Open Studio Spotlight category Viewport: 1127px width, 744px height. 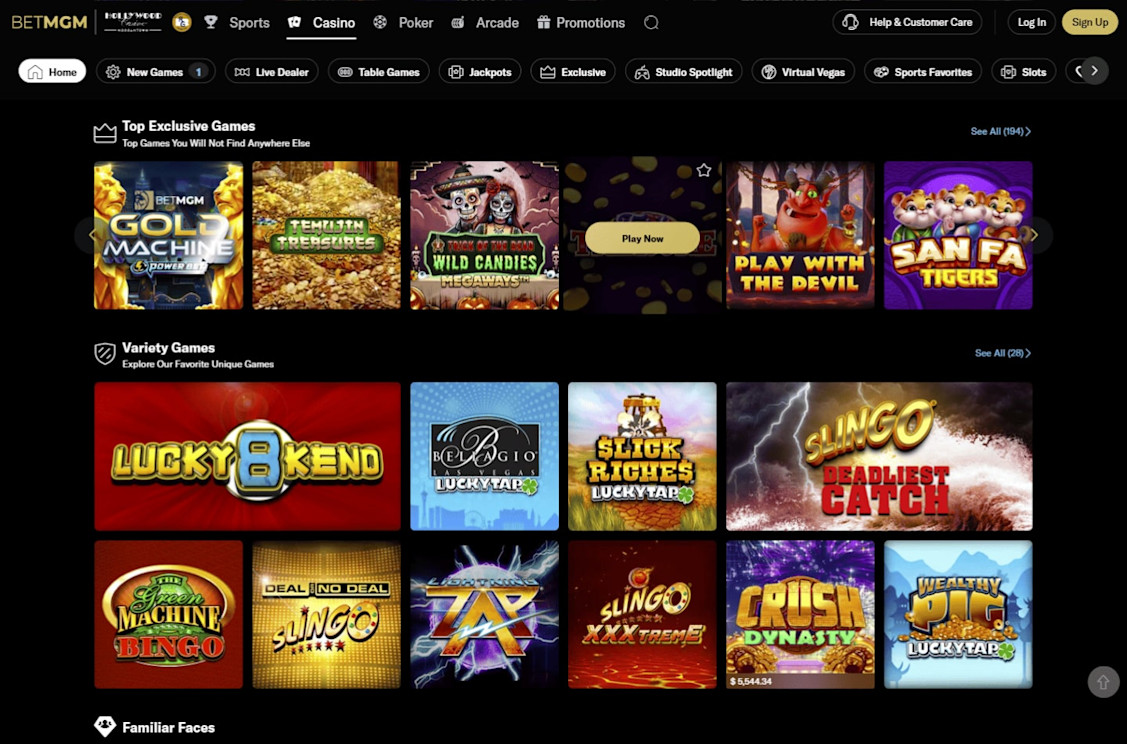pyautogui.click(x=684, y=71)
